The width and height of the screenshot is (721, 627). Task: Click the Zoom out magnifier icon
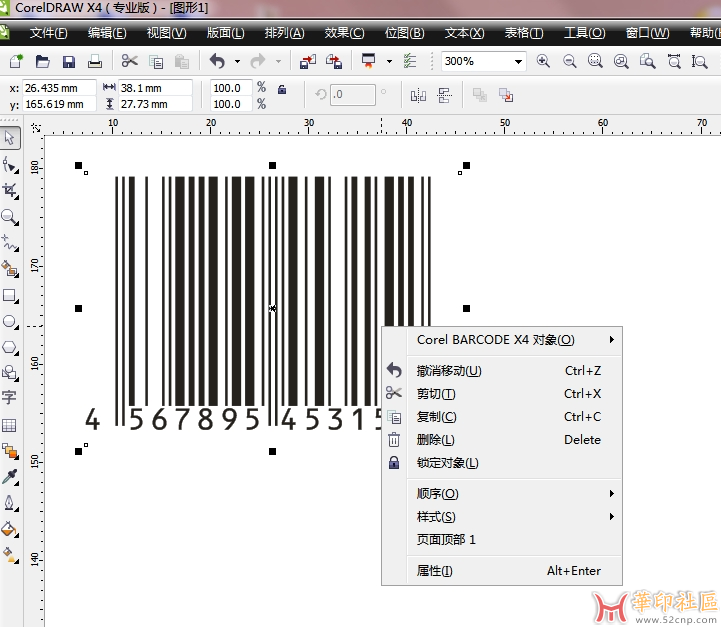570,61
